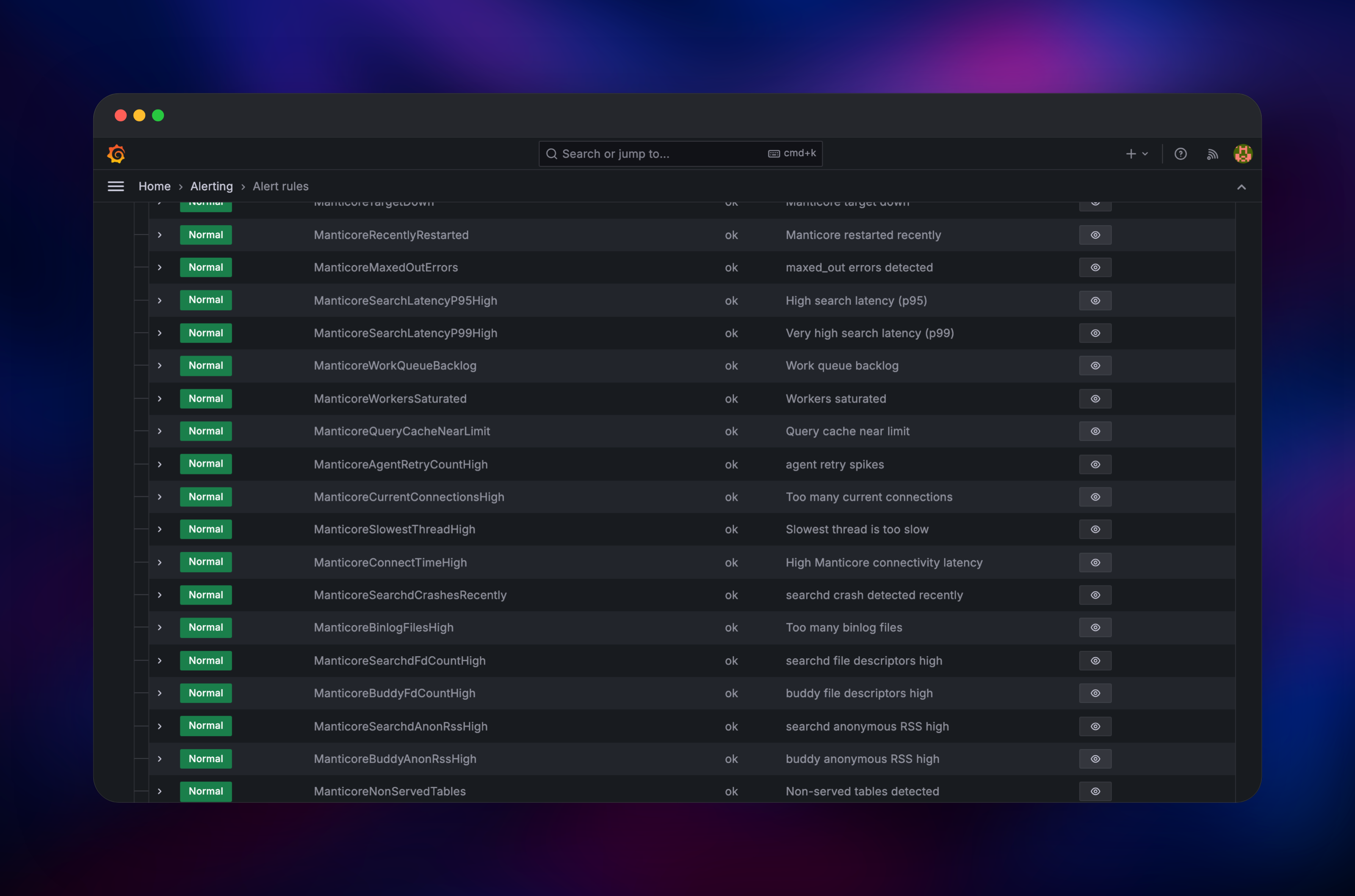Go to Alerting breadcrumb
Screen dimensions: 1355x896
(x=212, y=186)
